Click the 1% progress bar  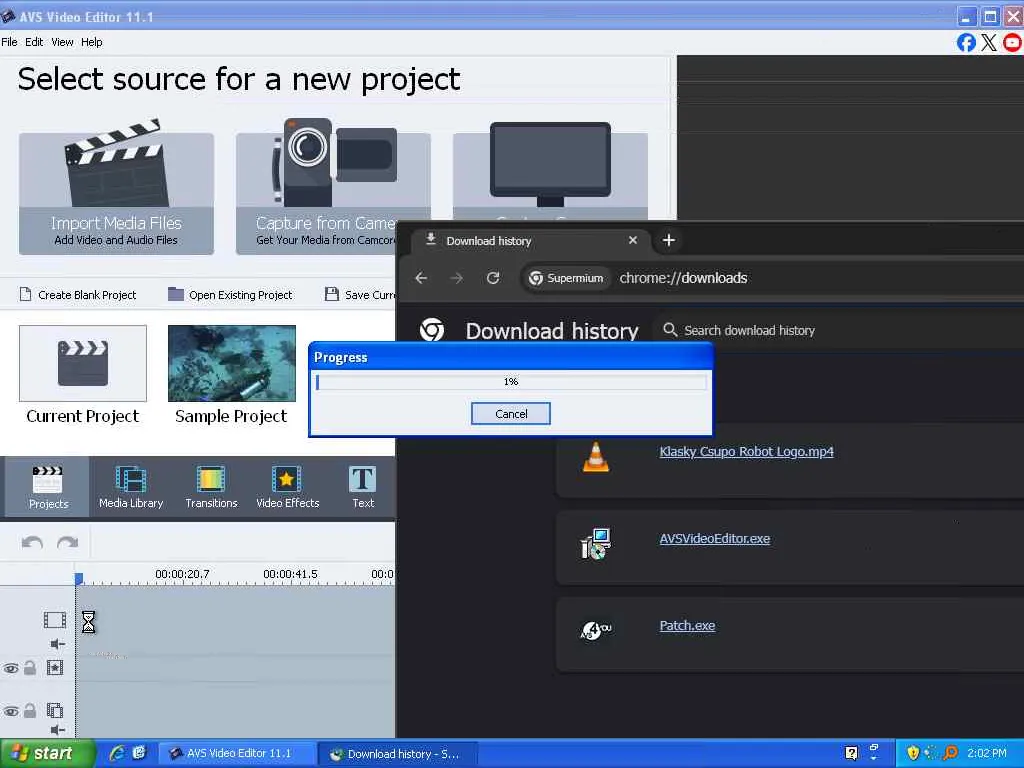pos(511,381)
